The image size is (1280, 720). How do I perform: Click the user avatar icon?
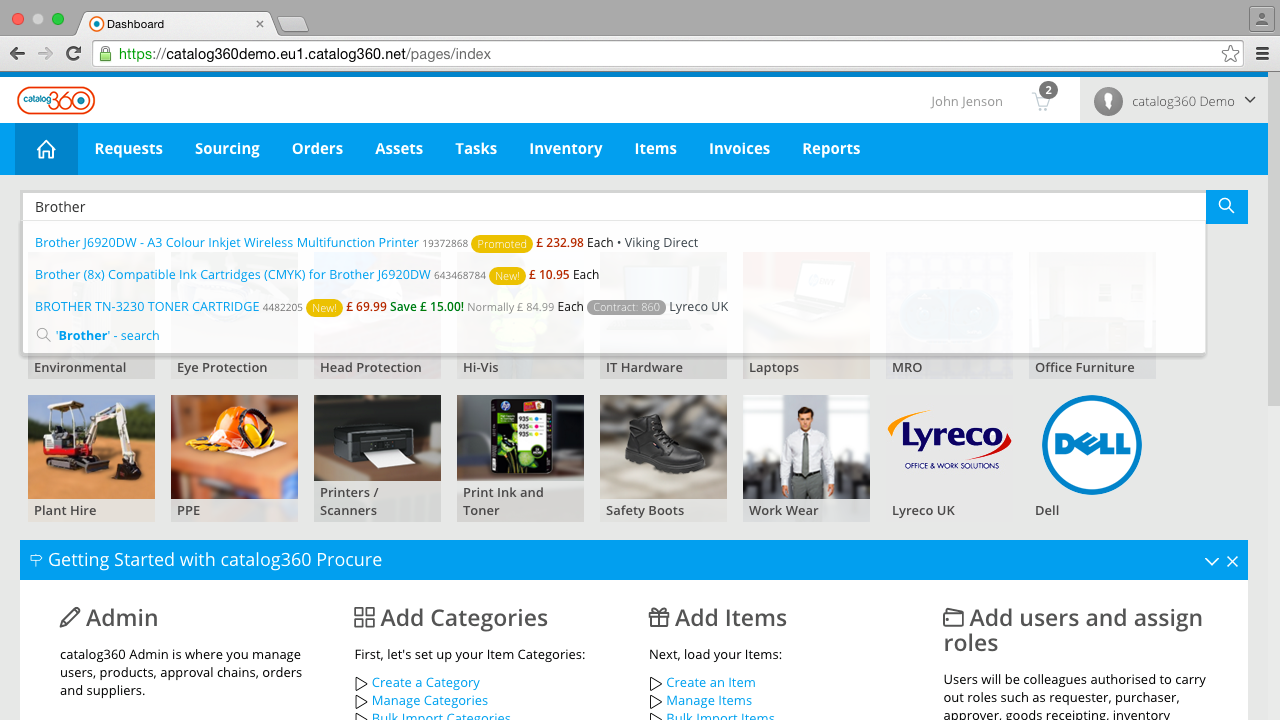point(1108,101)
